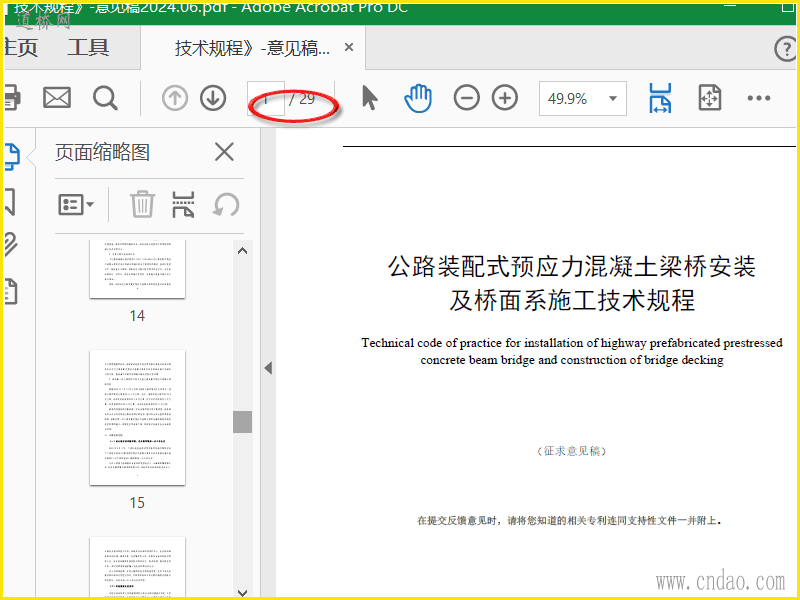
Task: Click the page label 14
Action: pyautogui.click(x=137, y=316)
